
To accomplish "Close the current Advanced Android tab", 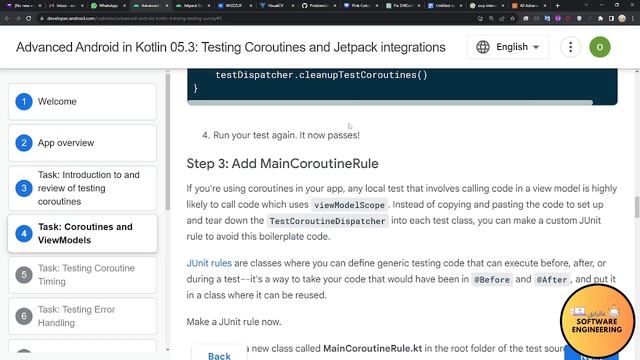I will coord(167,6).
